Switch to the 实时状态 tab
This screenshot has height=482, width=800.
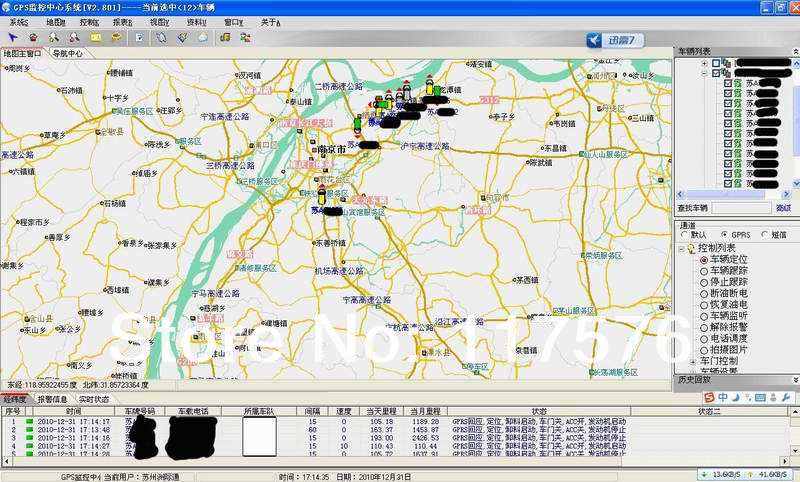[94, 399]
